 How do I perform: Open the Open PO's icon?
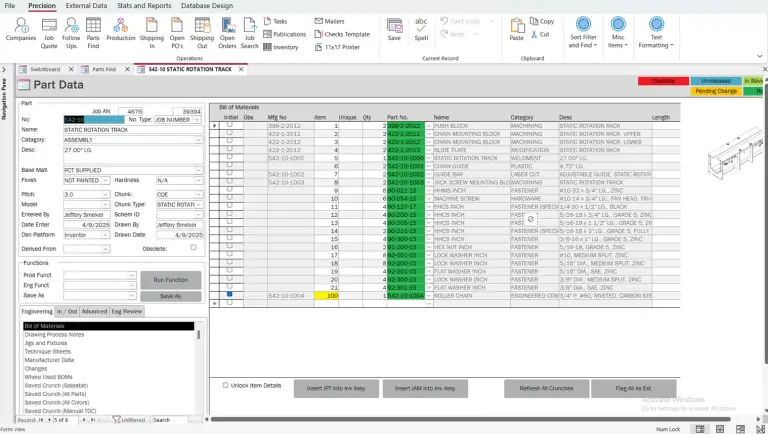[x=177, y=33]
